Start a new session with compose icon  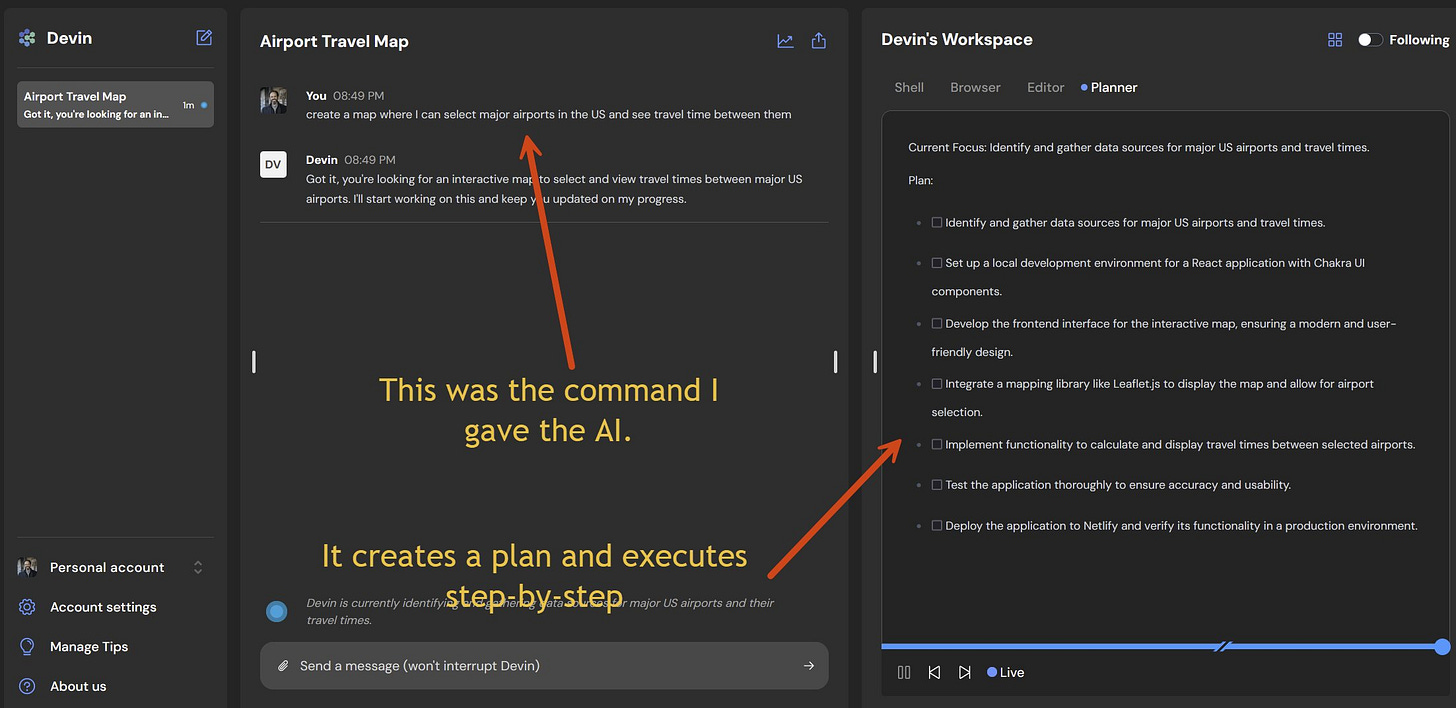[x=204, y=38]
